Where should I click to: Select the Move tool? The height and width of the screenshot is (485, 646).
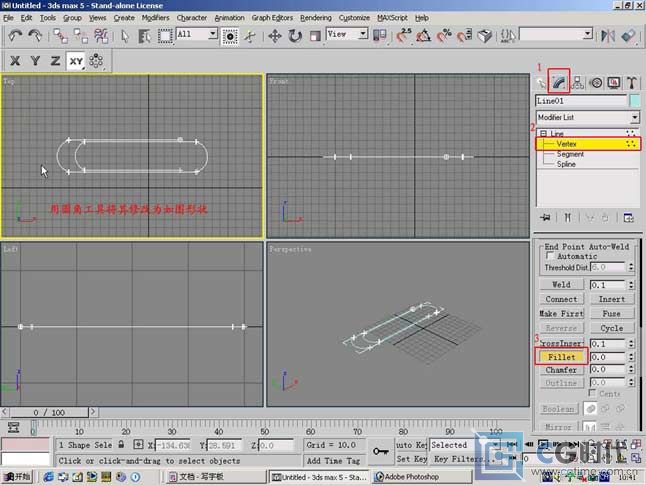click(275, 36)
